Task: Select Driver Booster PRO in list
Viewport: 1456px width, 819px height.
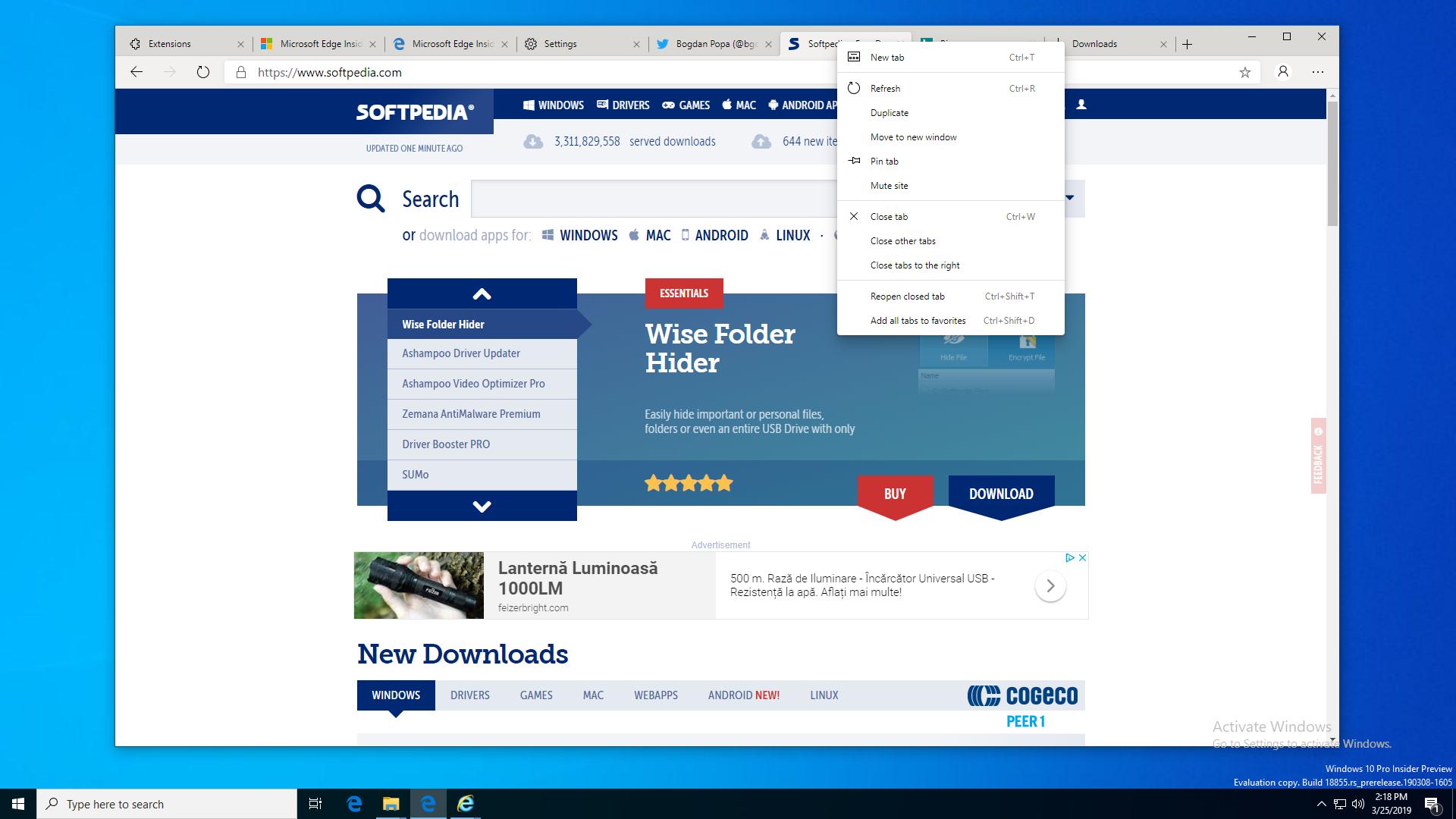Action: point(482,444)
